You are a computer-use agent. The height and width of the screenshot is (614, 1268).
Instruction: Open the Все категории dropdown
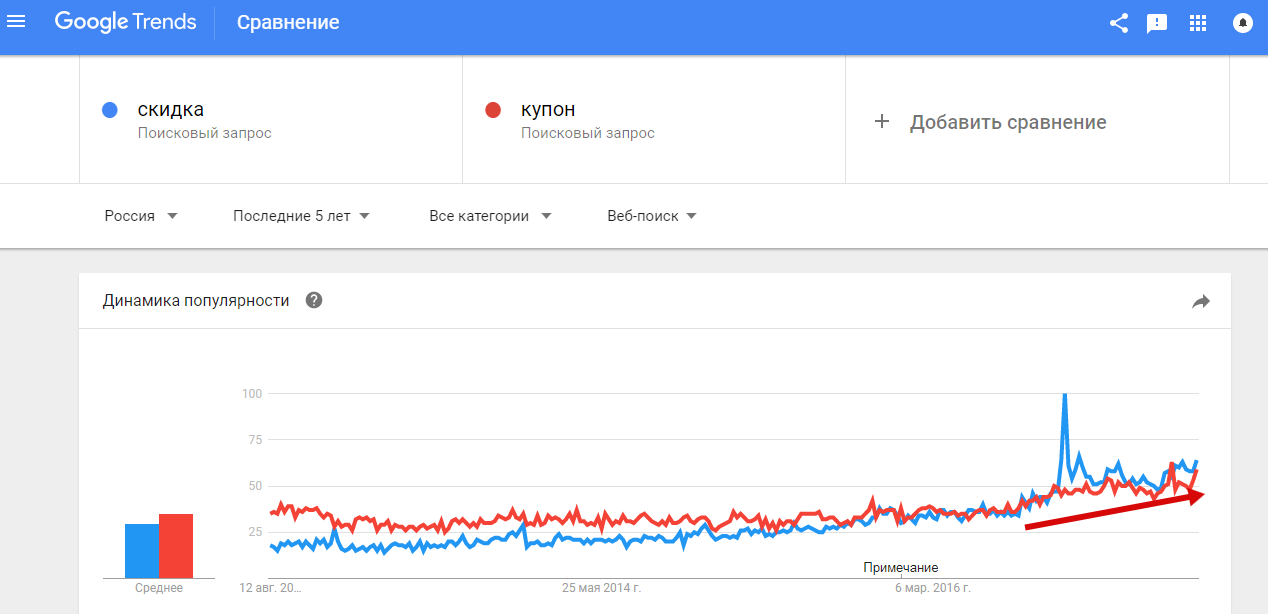(x=490, y=216)
